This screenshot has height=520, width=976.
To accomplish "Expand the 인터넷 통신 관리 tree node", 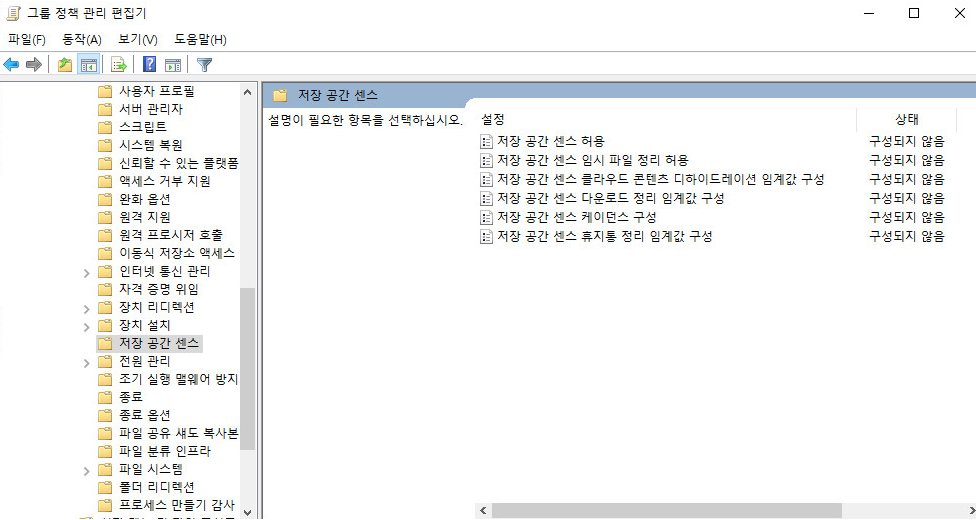I will (x=87, y=272).
